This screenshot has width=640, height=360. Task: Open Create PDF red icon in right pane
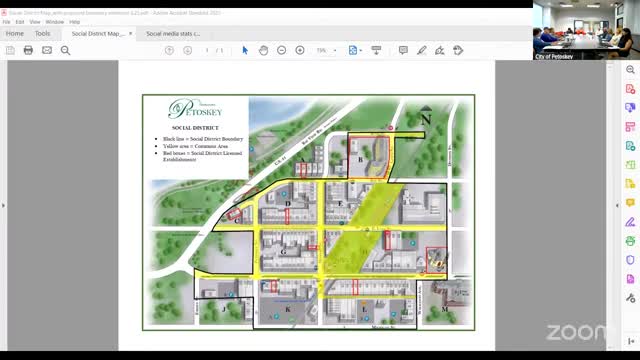(630, 89)
